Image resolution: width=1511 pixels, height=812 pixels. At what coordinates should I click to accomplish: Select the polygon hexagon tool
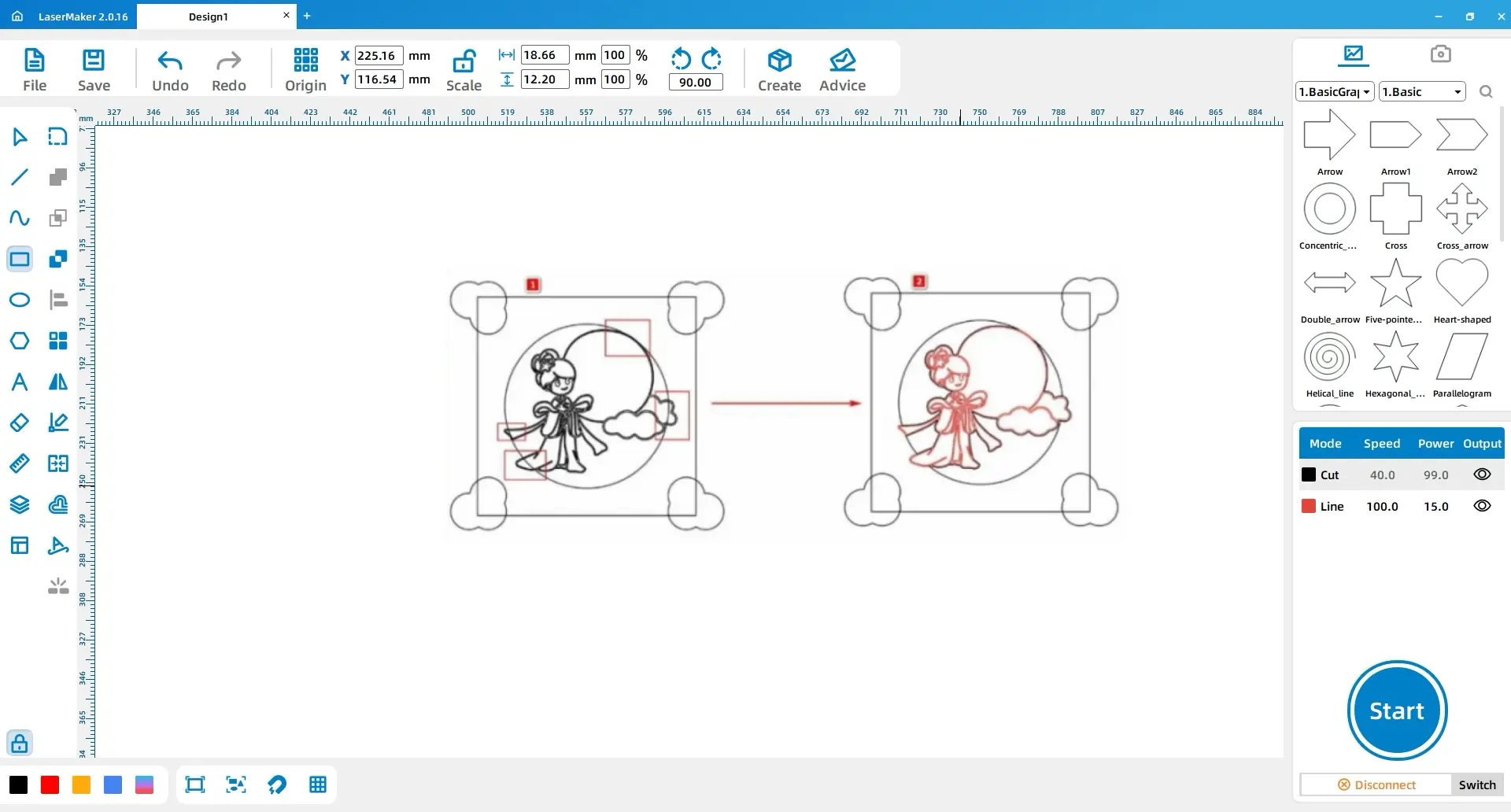20,341
